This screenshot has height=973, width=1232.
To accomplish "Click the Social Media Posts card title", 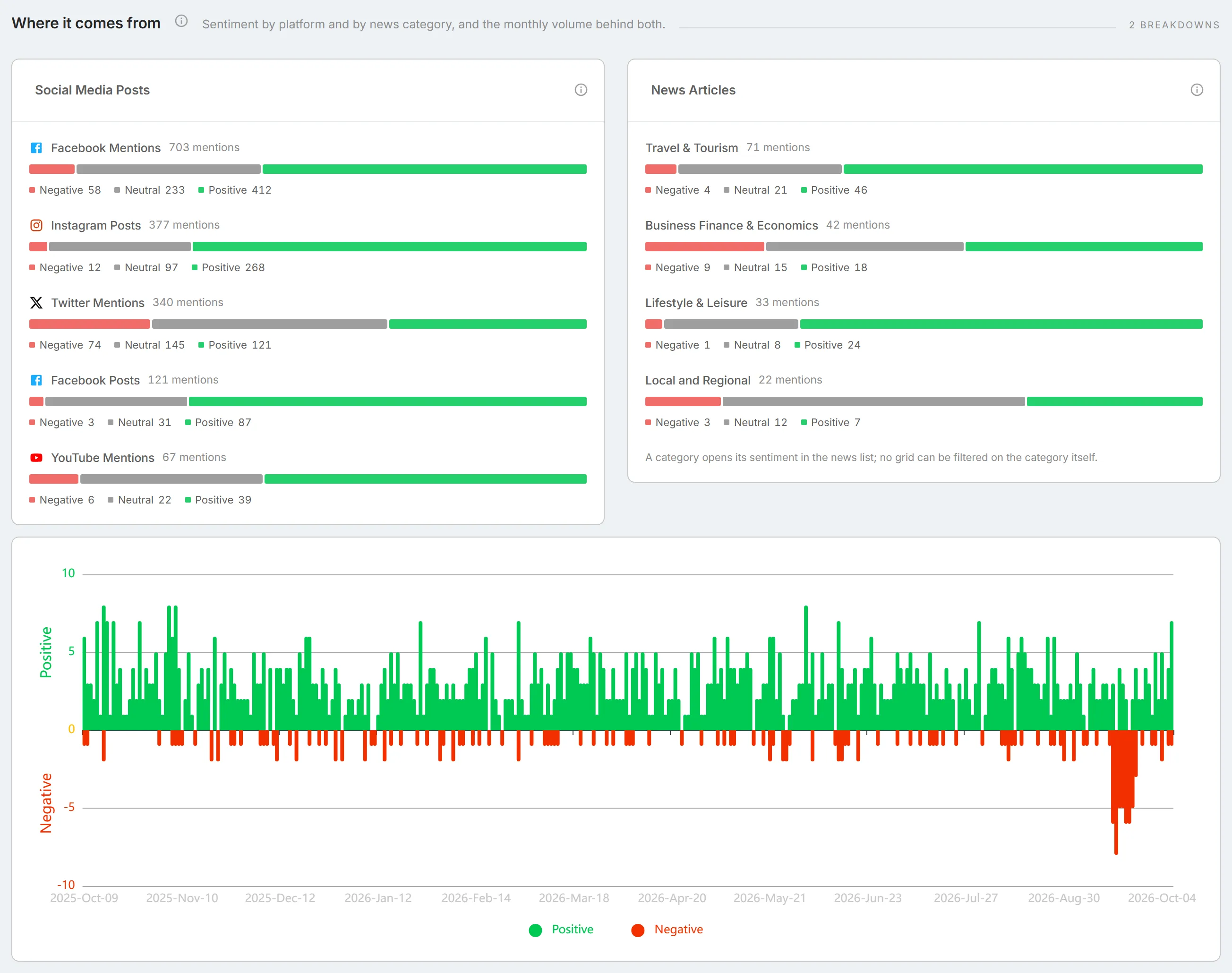I will click(92, 90).
